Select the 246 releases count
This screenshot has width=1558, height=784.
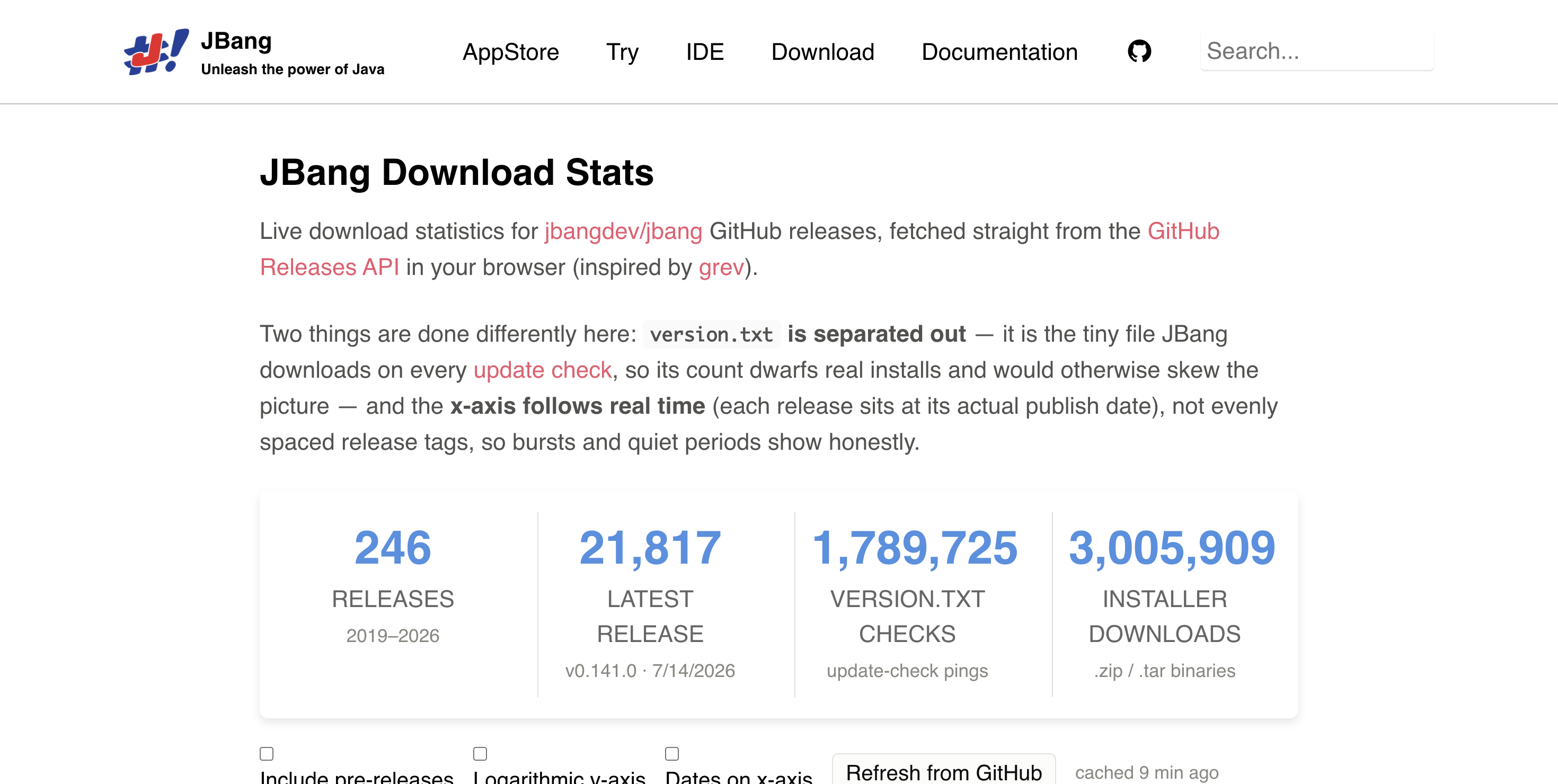point(393,548)
